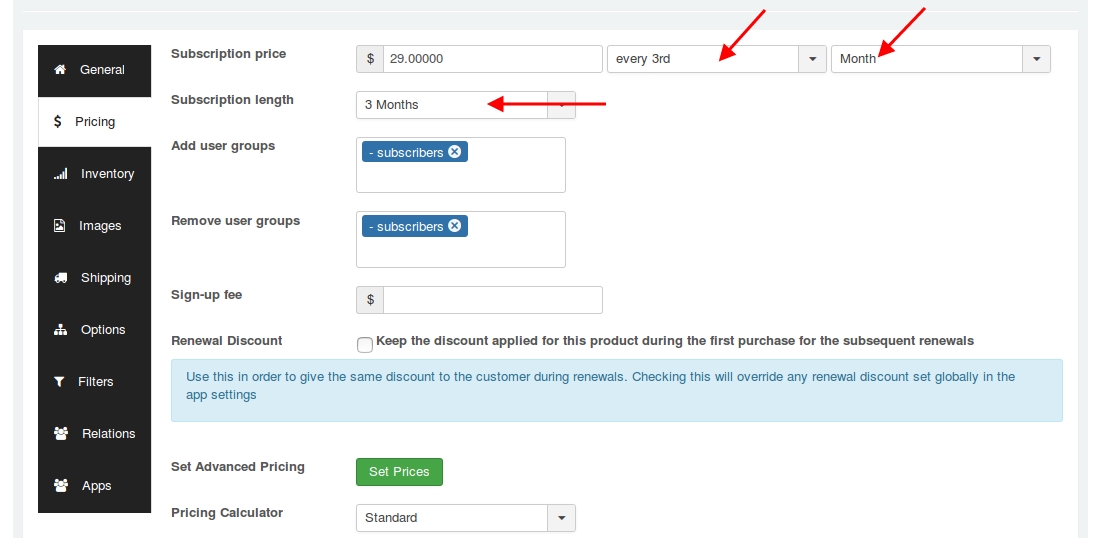Open the Shipping tab
Viewport: 1097px width, 538px height.
coord(105,278)
